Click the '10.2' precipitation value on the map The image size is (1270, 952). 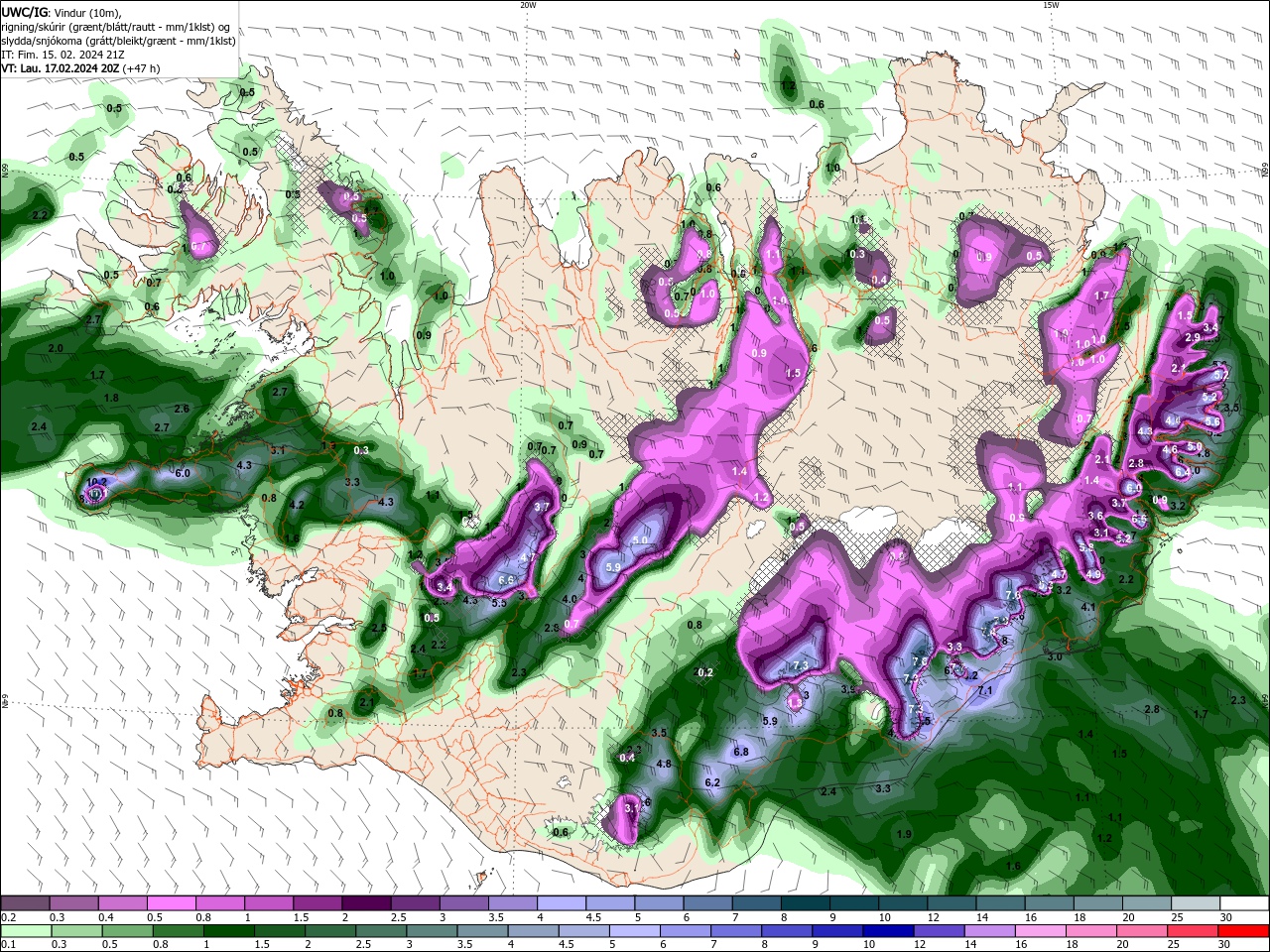96,483
